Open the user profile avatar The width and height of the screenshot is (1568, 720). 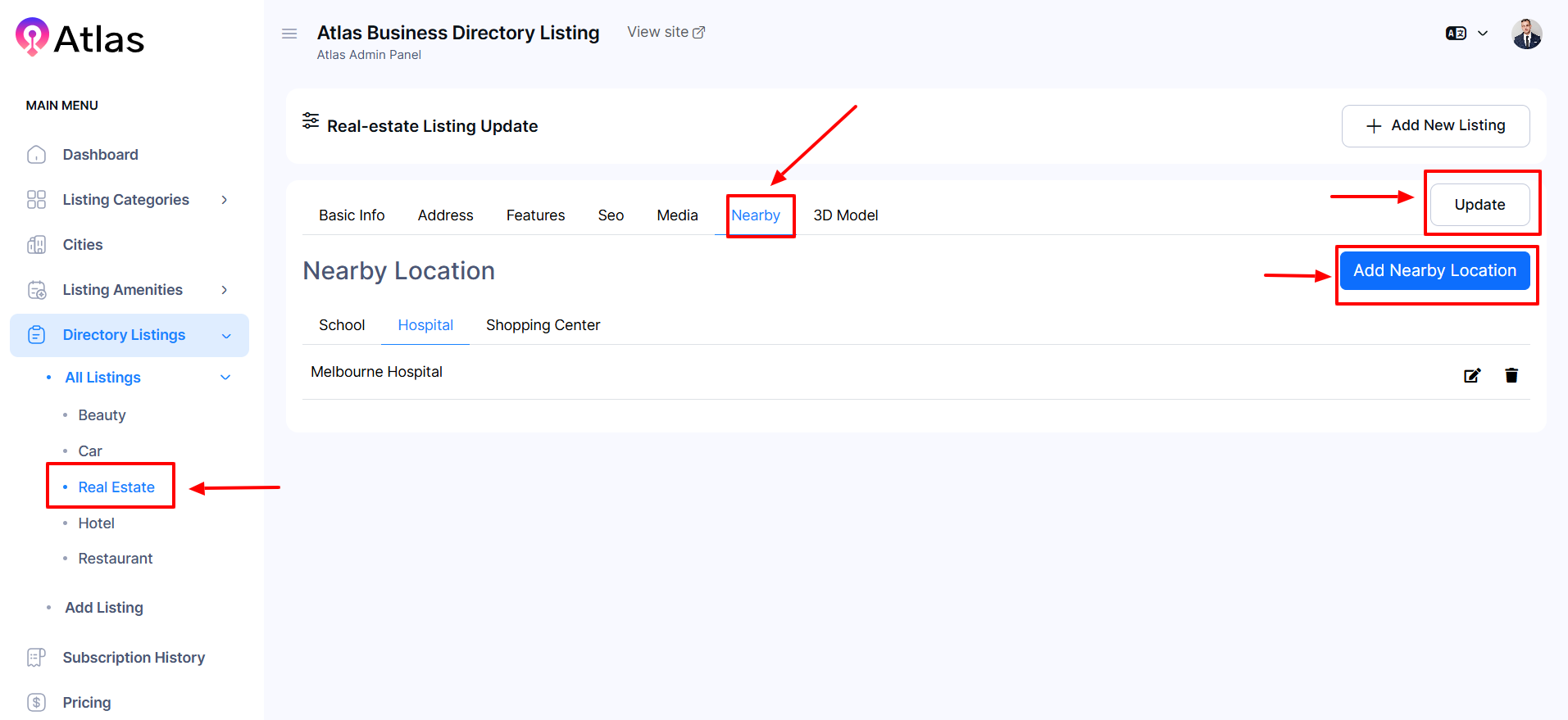1526,34
